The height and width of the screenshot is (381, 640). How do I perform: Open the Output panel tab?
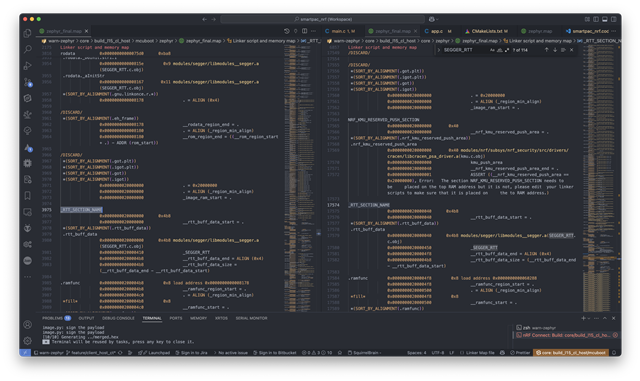pyautogui.click(x=86, y=318)
